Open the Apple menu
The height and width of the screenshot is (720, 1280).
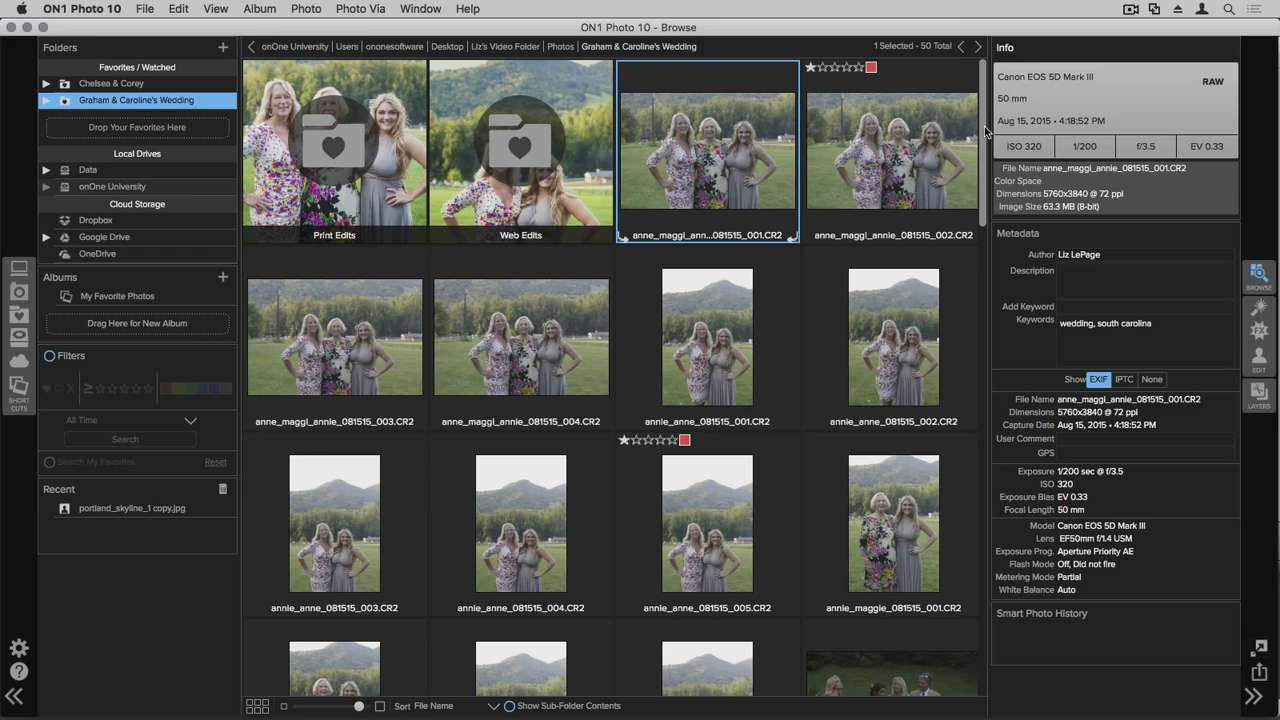[21, 9]
